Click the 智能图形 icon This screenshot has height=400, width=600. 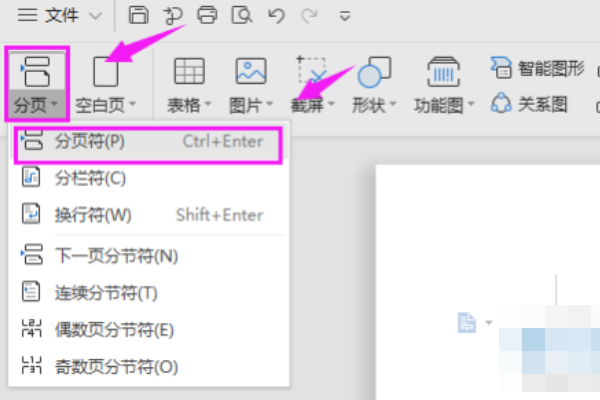coord(501,68)
